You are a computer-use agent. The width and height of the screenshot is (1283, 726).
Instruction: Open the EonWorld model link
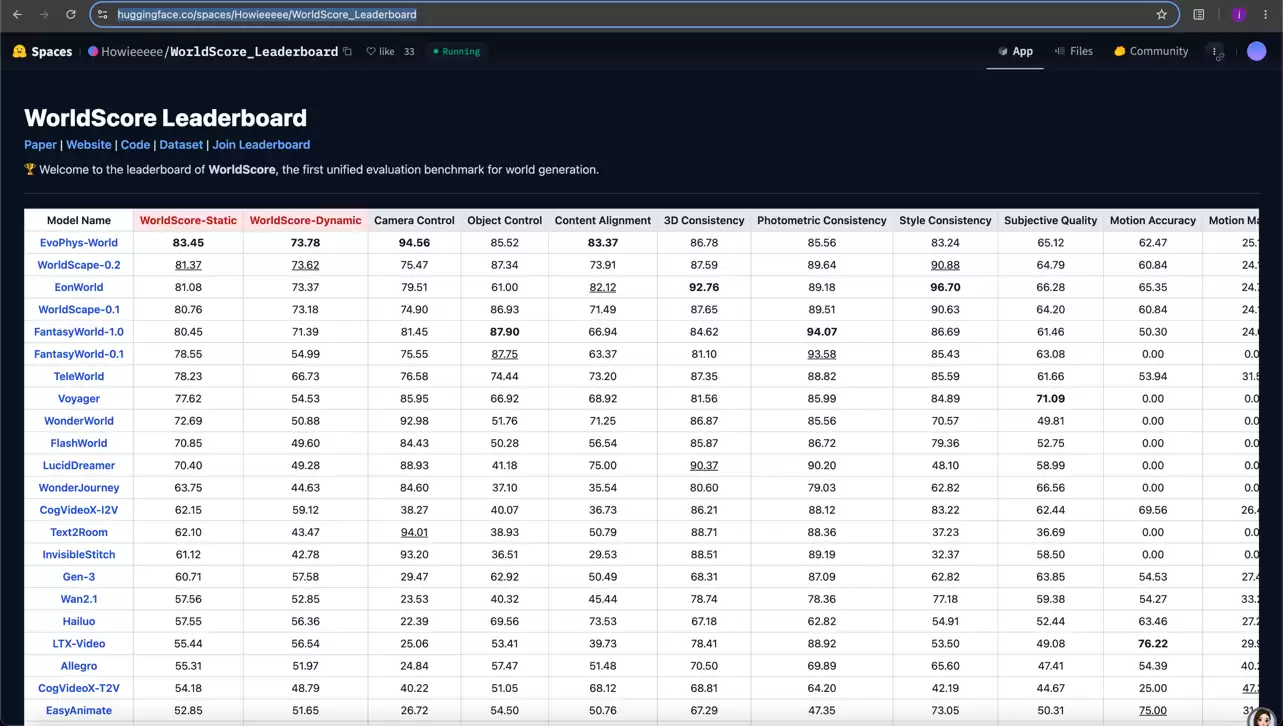pyautogui.click(x=79, y=287)
